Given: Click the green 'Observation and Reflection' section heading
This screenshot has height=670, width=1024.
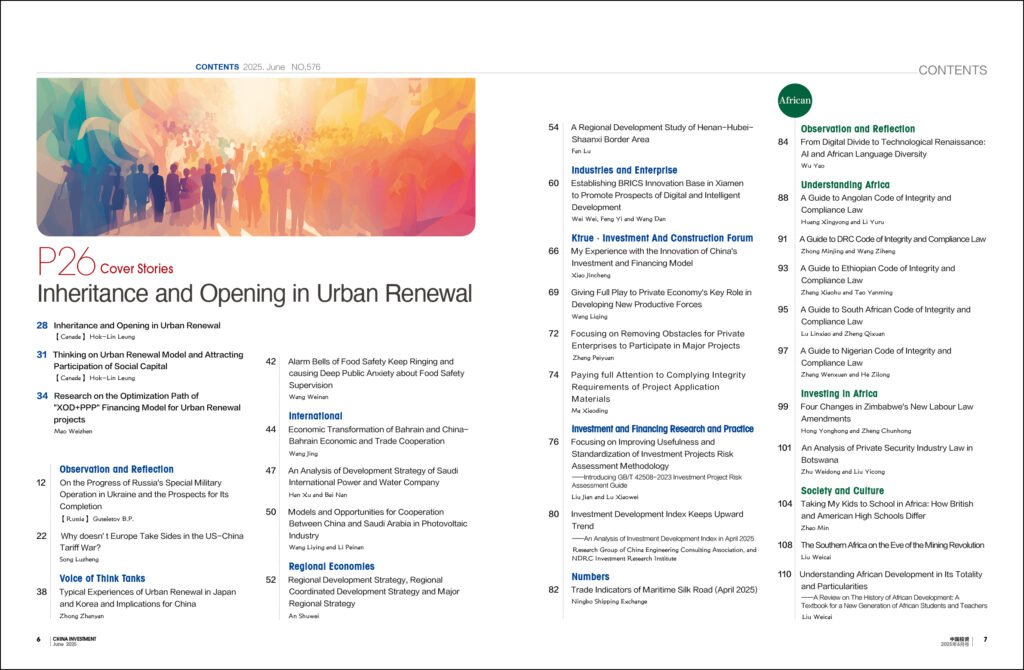Looking at the screenshot, I should click(857, 129).
